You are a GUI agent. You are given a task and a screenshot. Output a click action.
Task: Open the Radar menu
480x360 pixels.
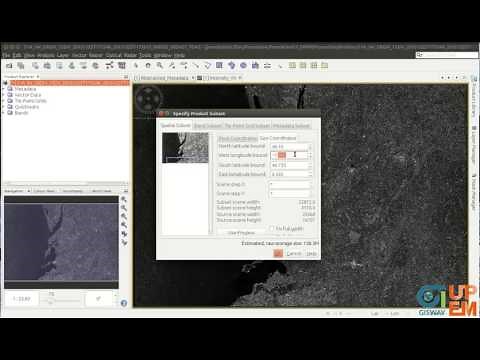[130, 55]
